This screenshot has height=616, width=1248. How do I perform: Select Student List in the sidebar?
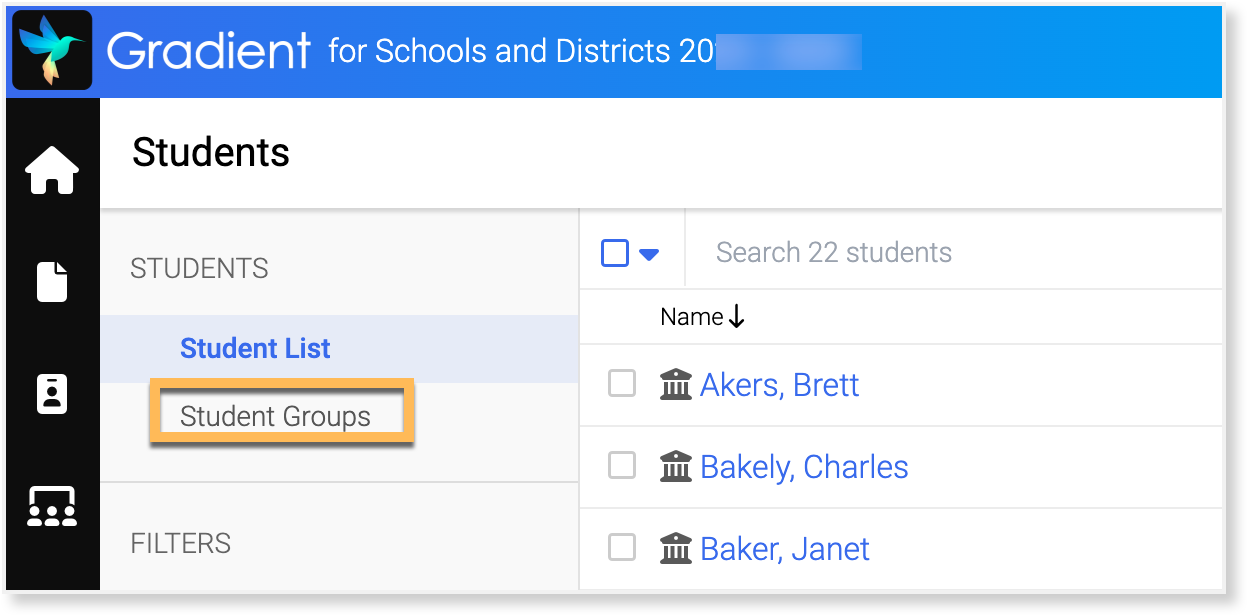(x=255, y=349)
